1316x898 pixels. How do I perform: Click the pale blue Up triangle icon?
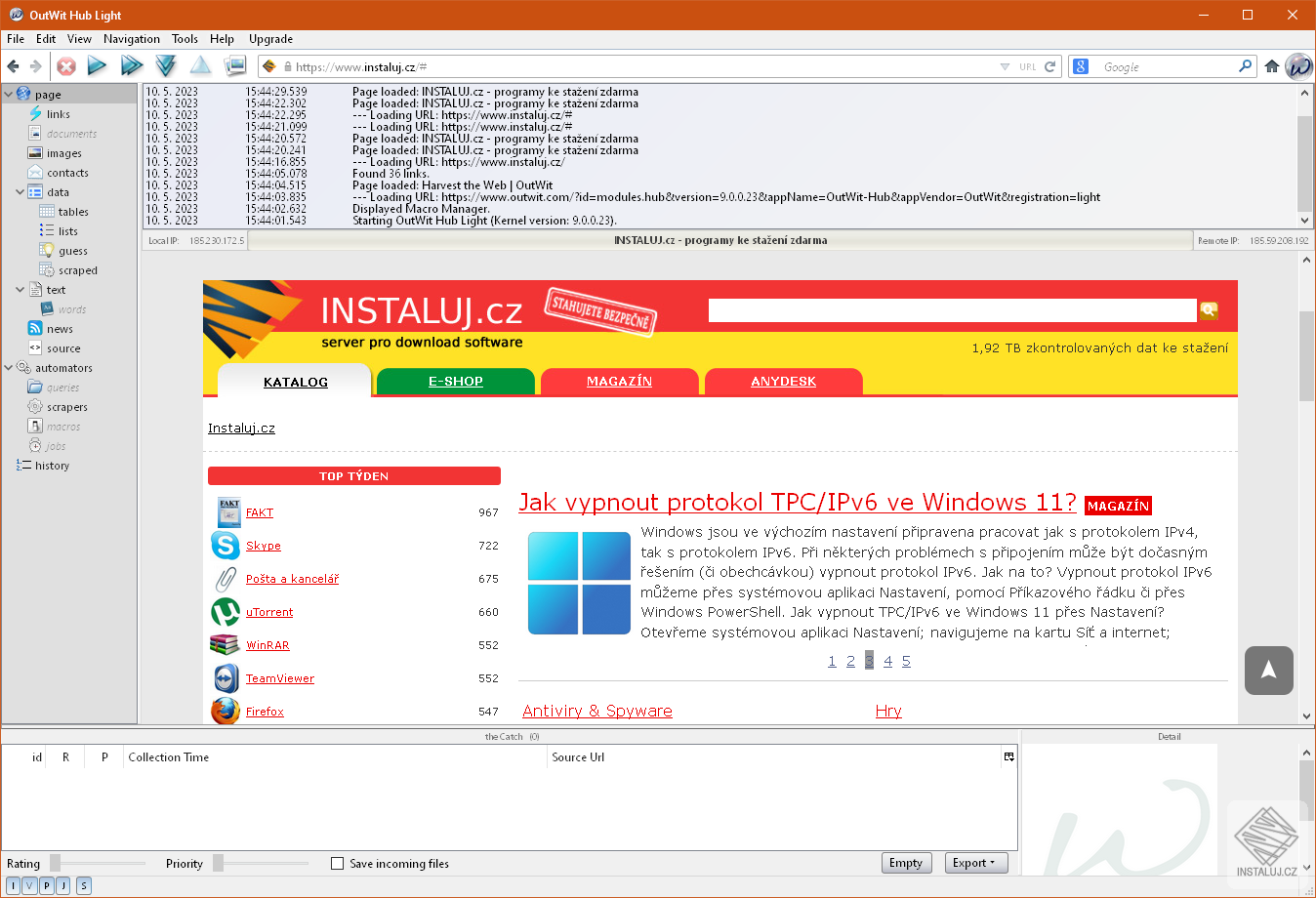[200, 66]
